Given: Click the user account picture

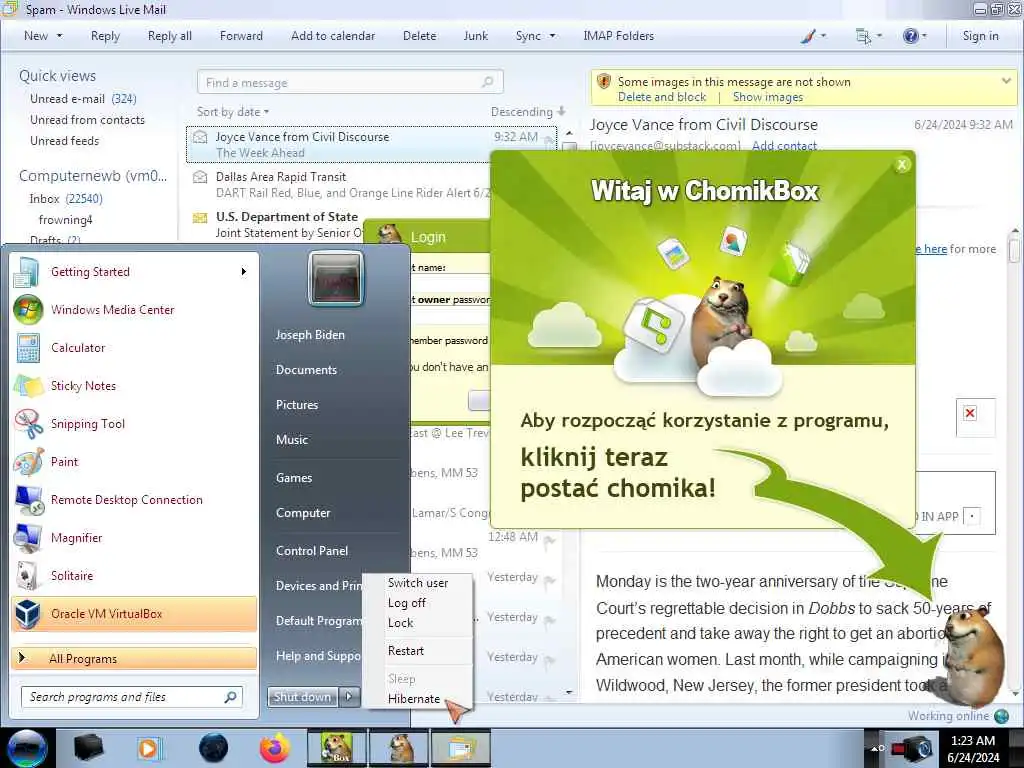Looking at the screenshot, I should [x=336, y=279].
